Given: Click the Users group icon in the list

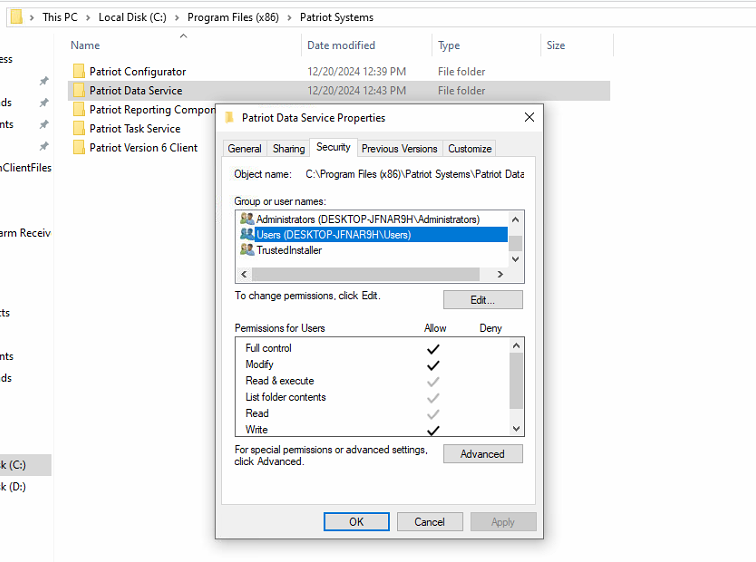Looking at the screenshot, I should (x=247, y=234).
